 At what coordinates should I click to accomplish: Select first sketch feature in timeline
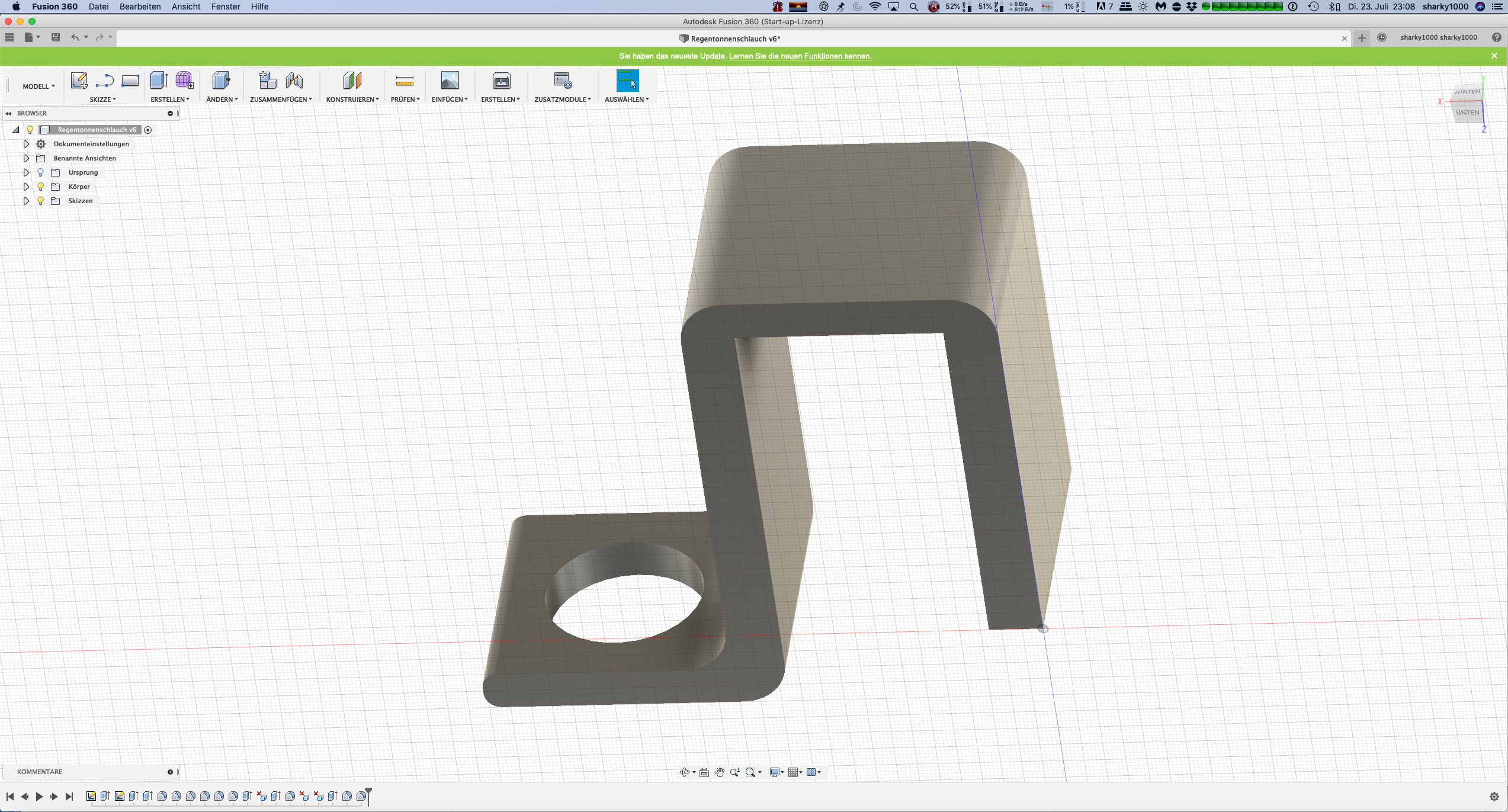click(x=91, y=796)
